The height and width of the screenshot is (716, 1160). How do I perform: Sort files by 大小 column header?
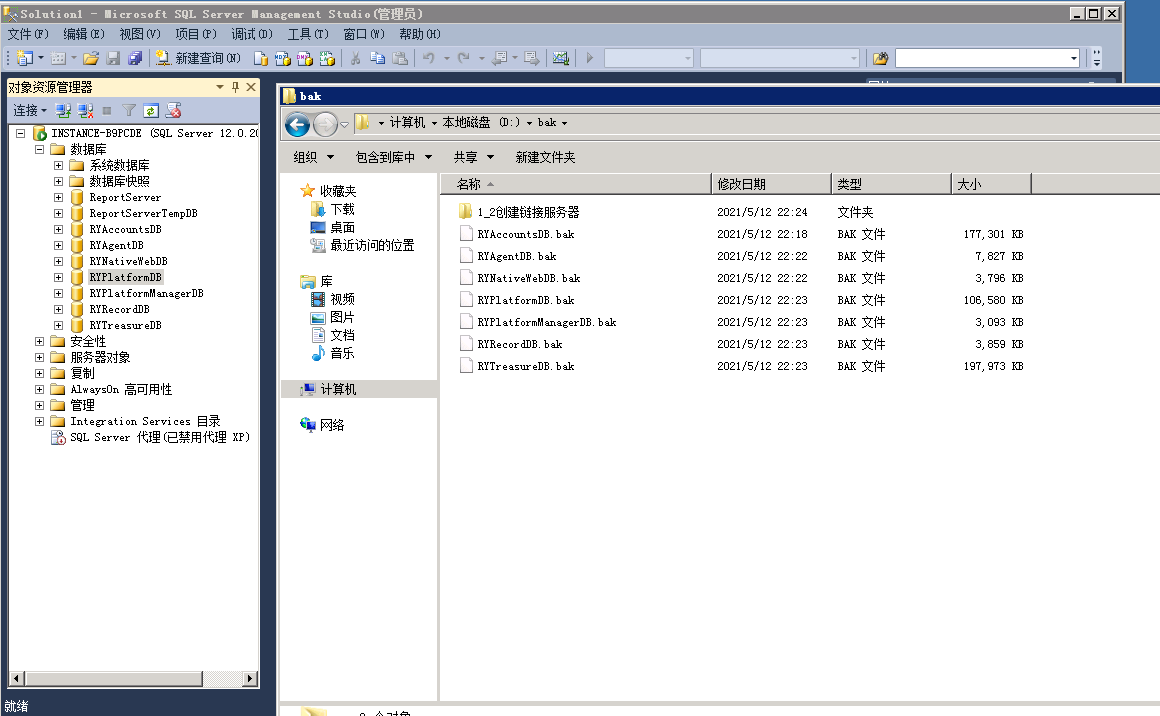coord(991,184)
